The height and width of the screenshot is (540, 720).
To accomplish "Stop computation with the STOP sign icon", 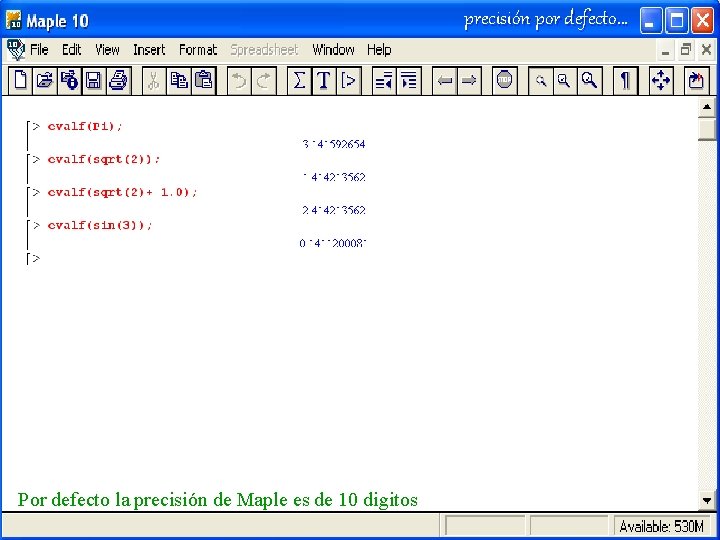I will tap(504, 81).
